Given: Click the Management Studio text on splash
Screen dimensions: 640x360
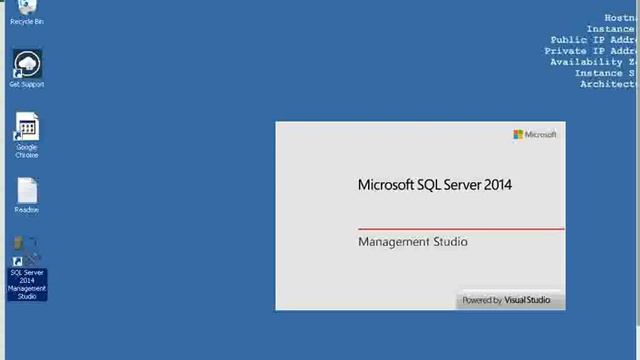Looking at the screenshot, I should pyautogui.click(x=413, y=242).
